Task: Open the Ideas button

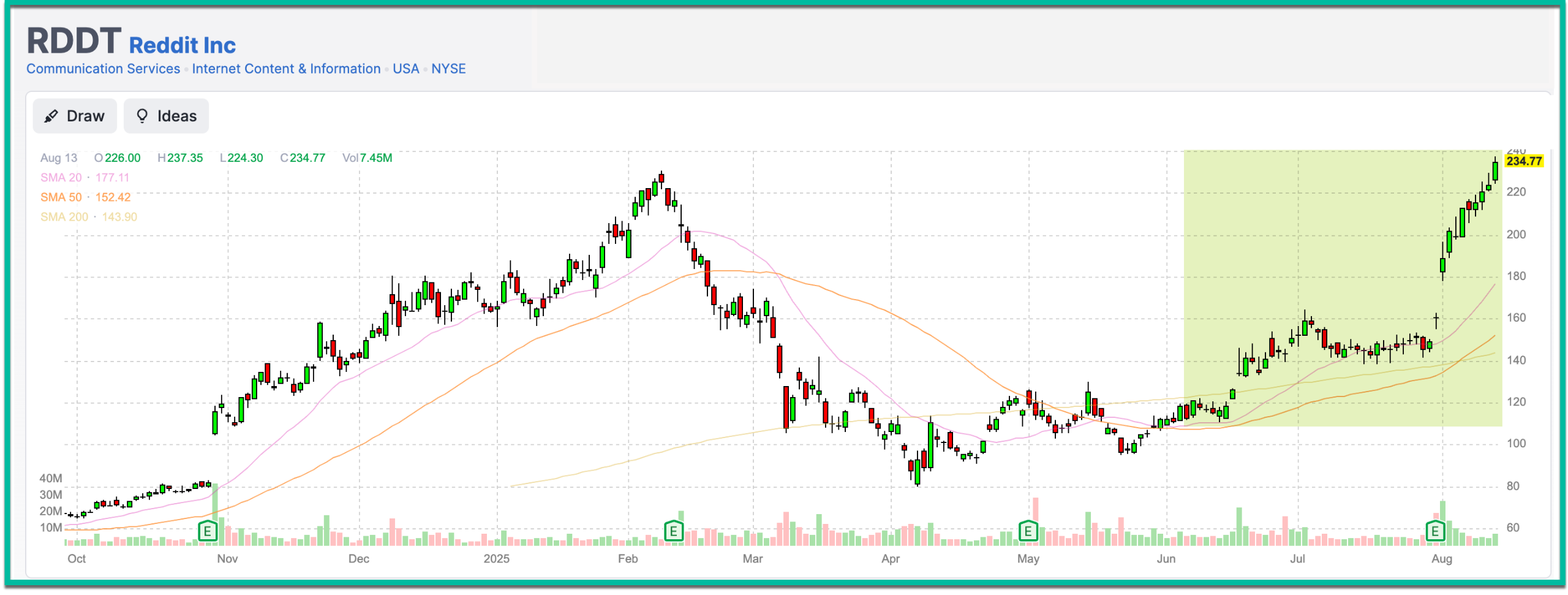Action: pos(166,116)
